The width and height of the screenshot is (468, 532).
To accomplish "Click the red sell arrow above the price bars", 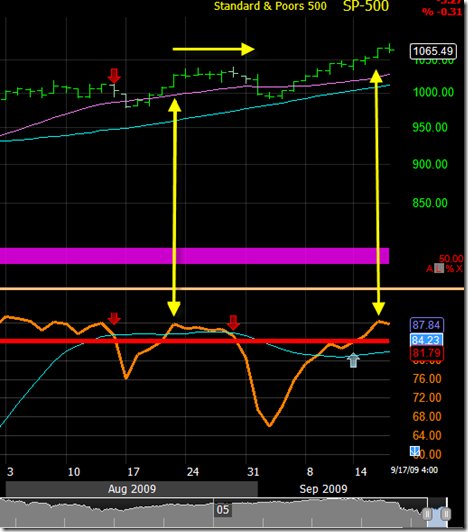I will pyautogui.click(x=114, y=76).
